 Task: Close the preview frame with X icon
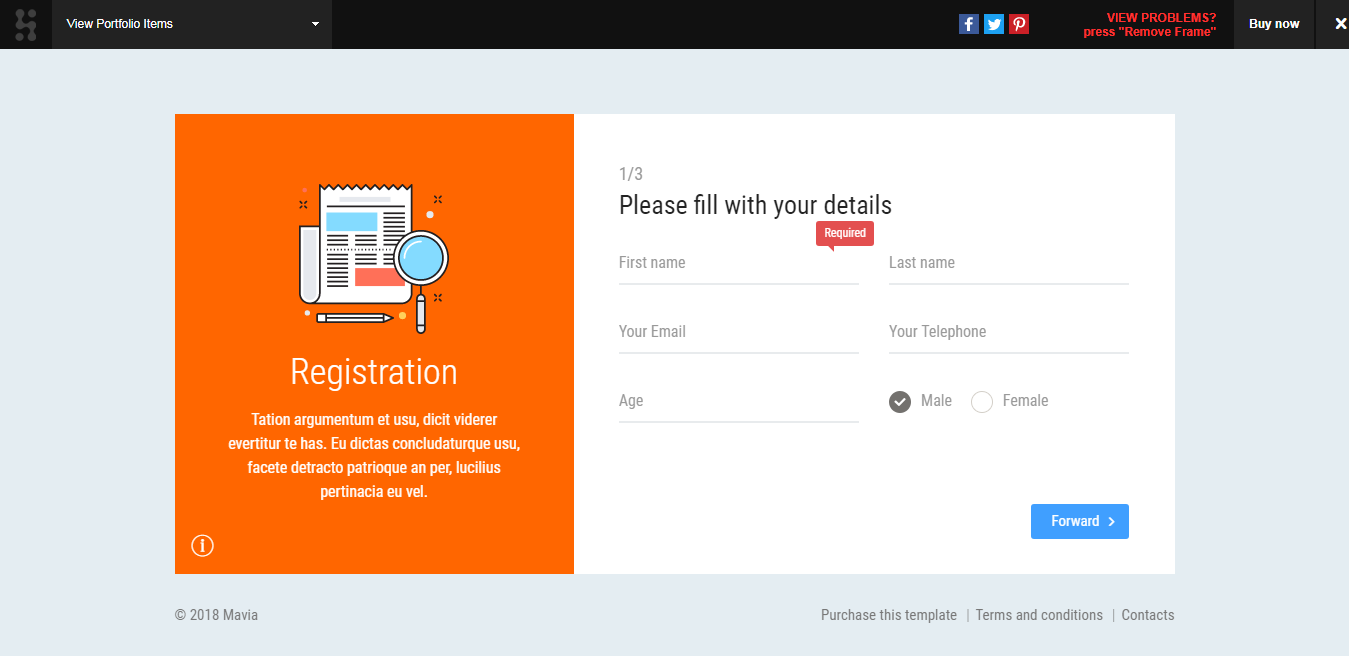1341,24
